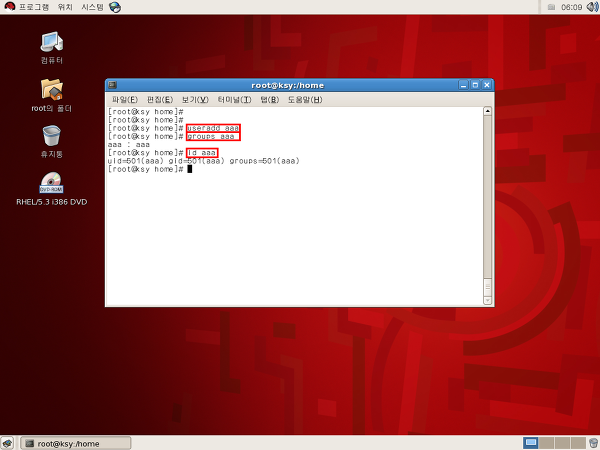Open the 탭(B) menu in terminal

click(270, 100)
